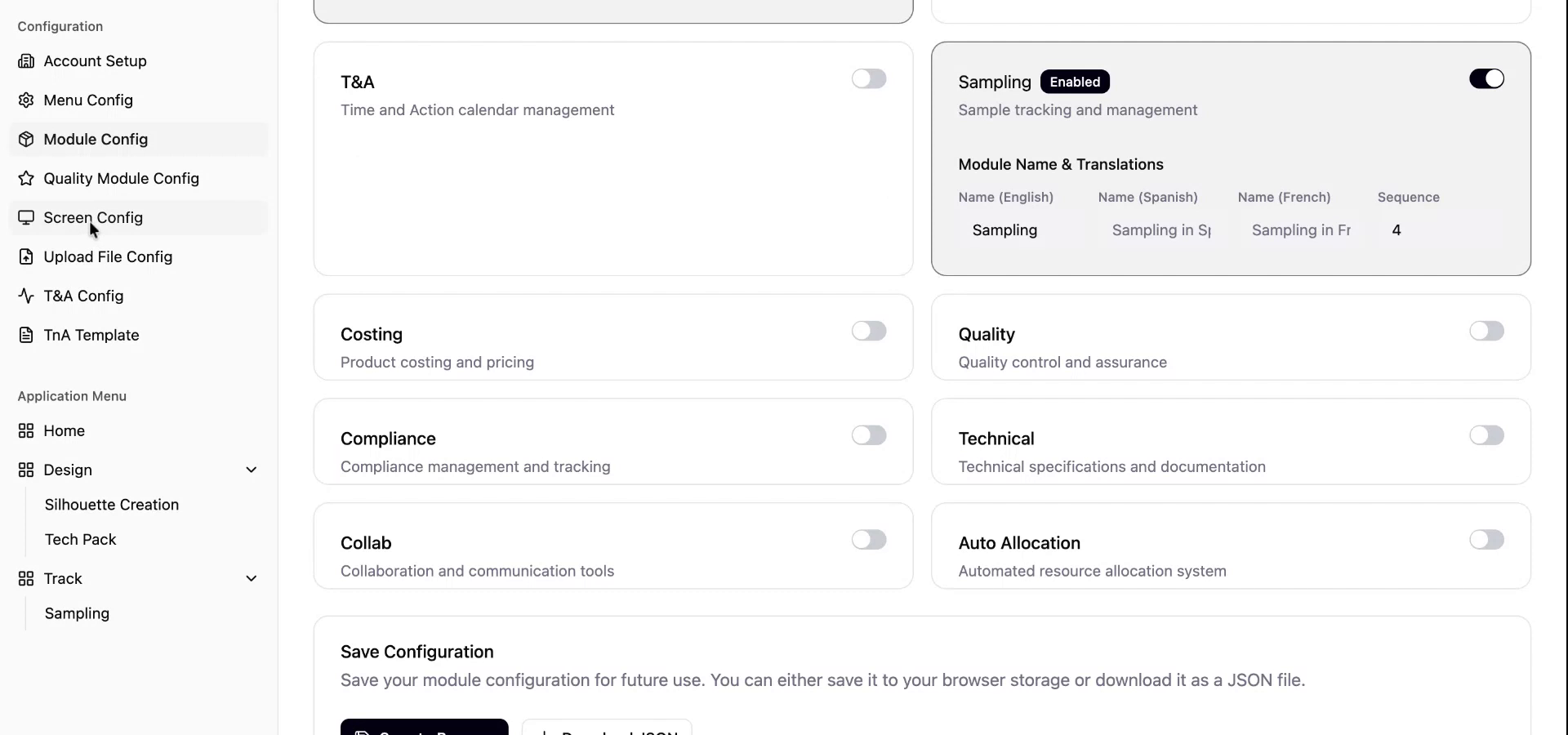Click the Design grid icon in sidebar
The image size is (1568, 735).
pyautogui.click(x=25, y=470)
